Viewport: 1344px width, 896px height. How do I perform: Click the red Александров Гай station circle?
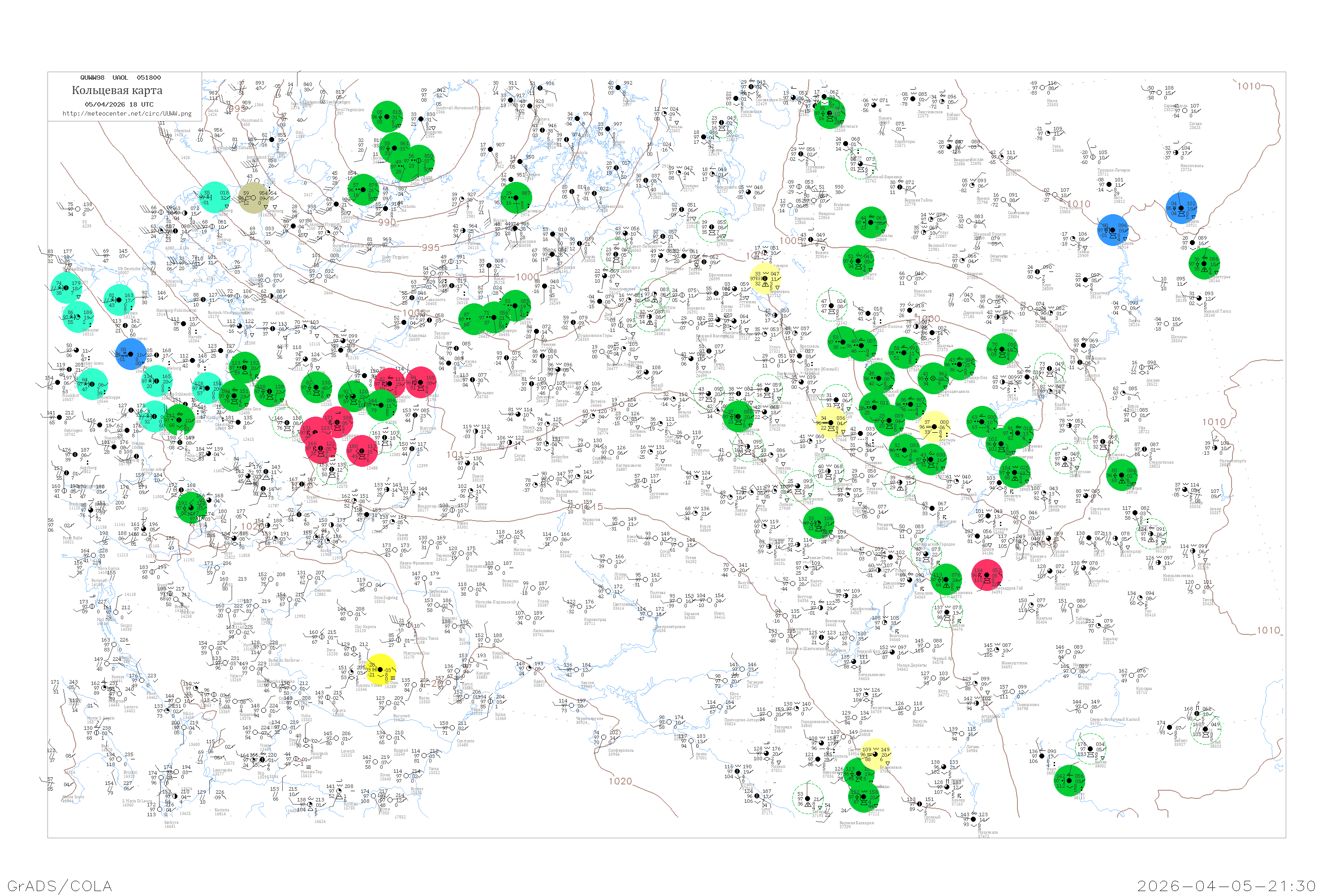coord(987,575)
